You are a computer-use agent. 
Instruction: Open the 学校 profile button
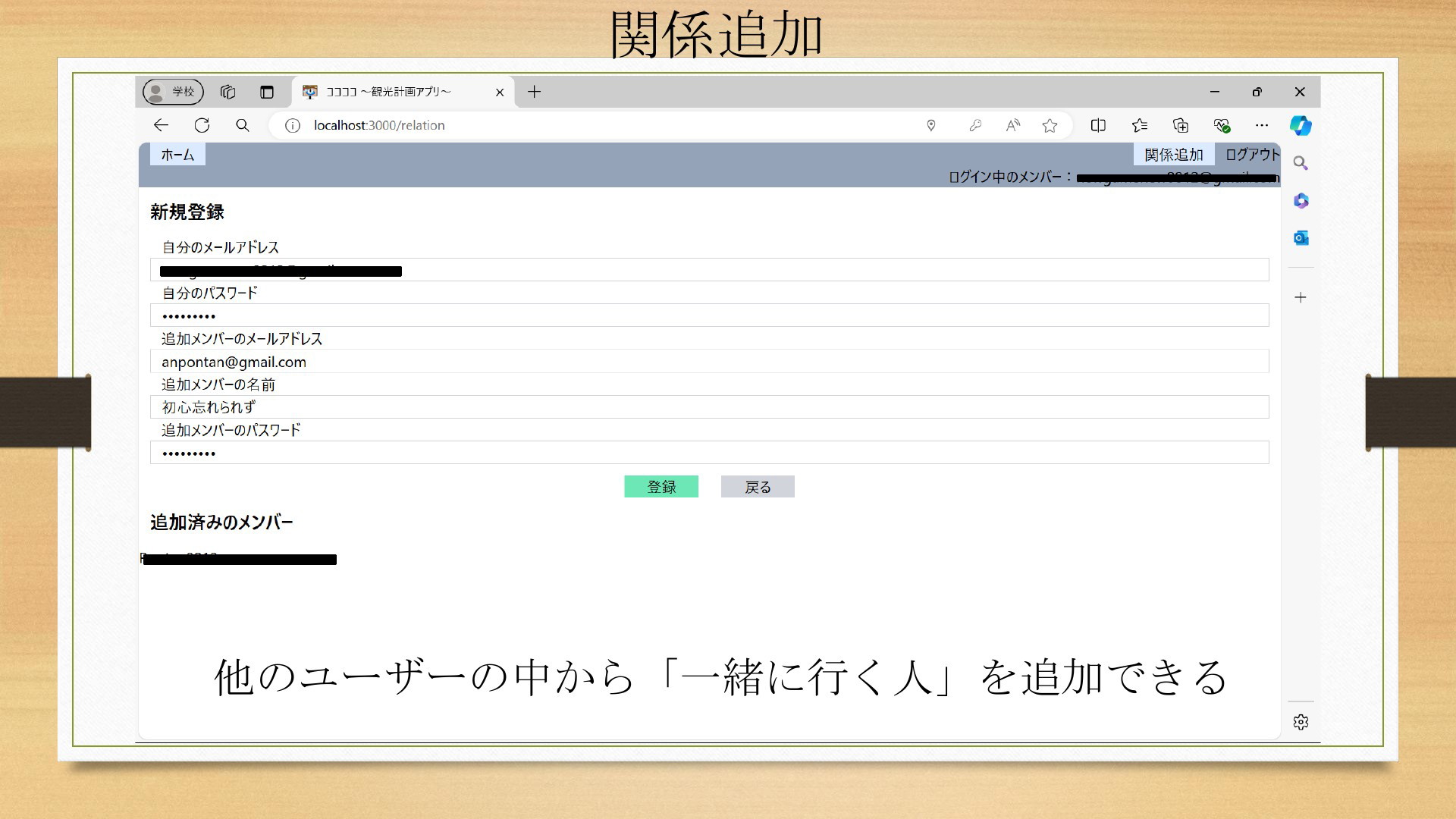(x=174, y=92)
